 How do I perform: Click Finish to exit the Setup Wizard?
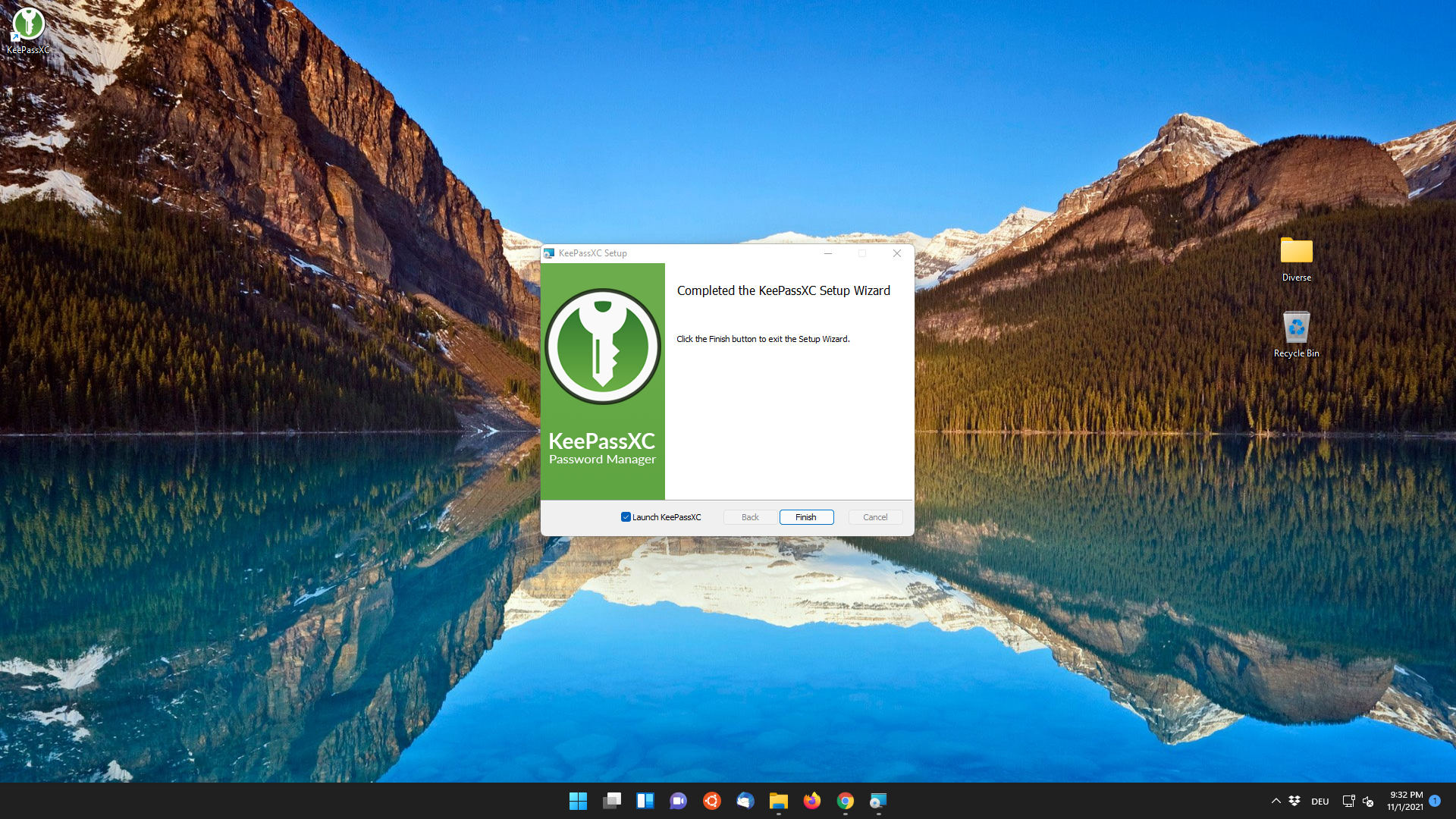806,517
